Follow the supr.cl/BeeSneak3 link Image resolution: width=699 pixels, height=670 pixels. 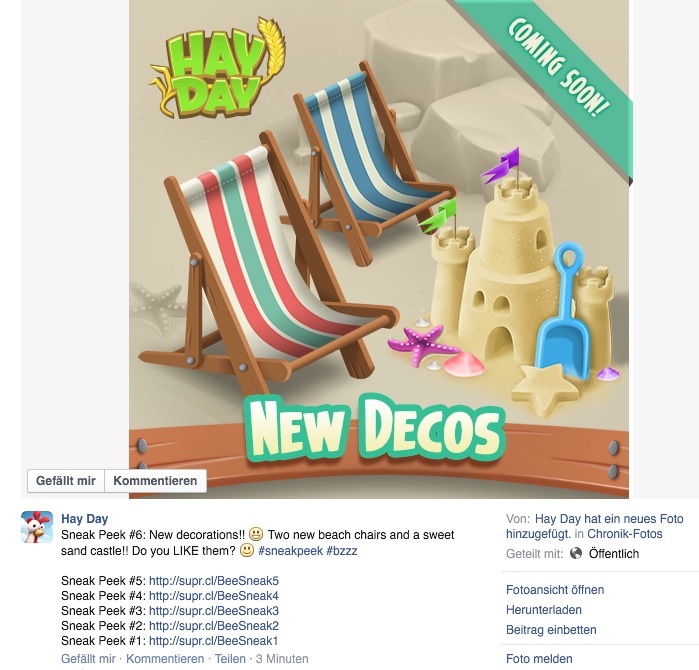coord(214,611)
